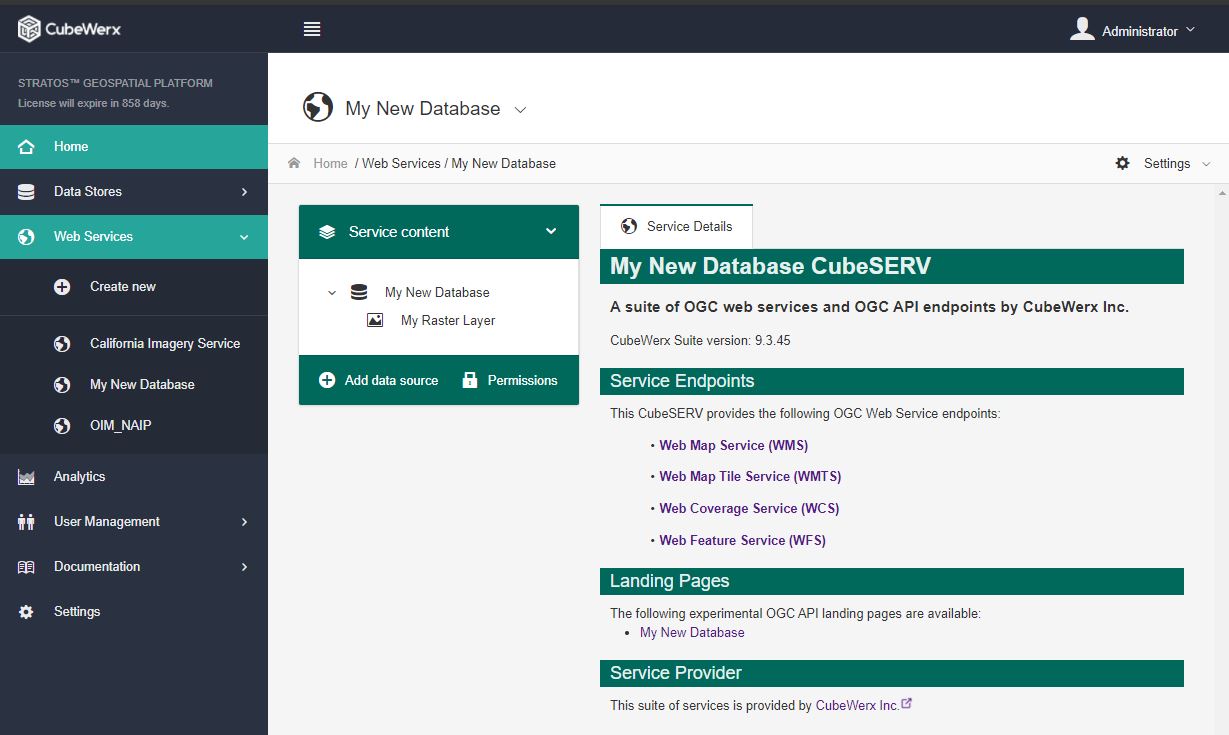Collapse the Service content panel chevron
The width and height of the screenshot is (1229, 735).
pos(551,231)
